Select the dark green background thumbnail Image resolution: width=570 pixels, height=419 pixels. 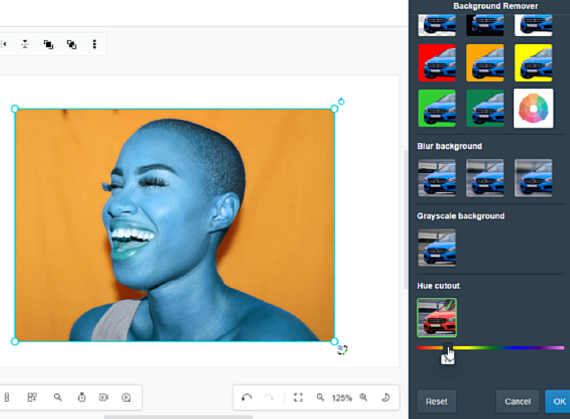pyautogui.click(x=485, y=108)
